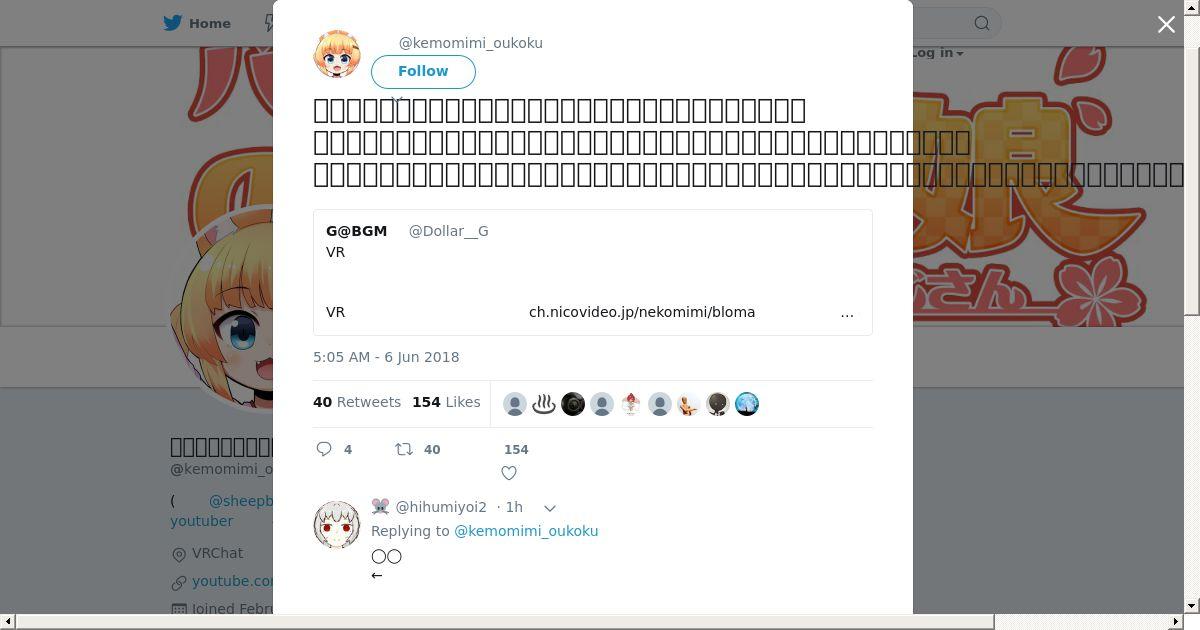1200x630 pixels.
Task: Open the tweet timestamp 5:05 AM link
Action: pos(386,357)
